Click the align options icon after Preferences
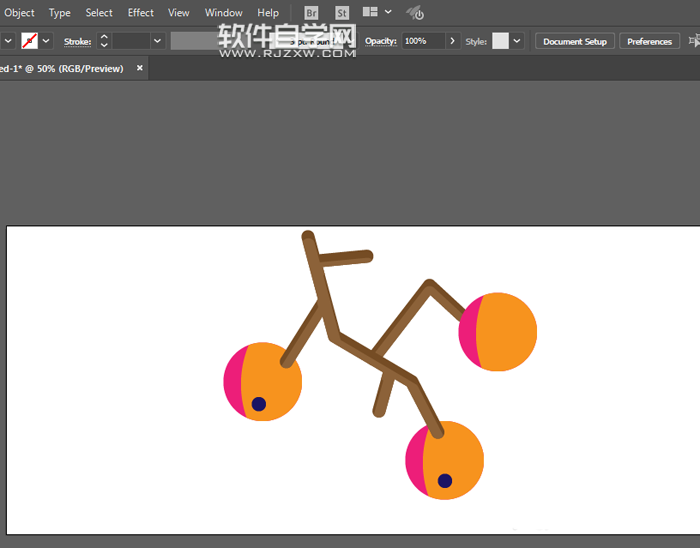 coord(694,41)
